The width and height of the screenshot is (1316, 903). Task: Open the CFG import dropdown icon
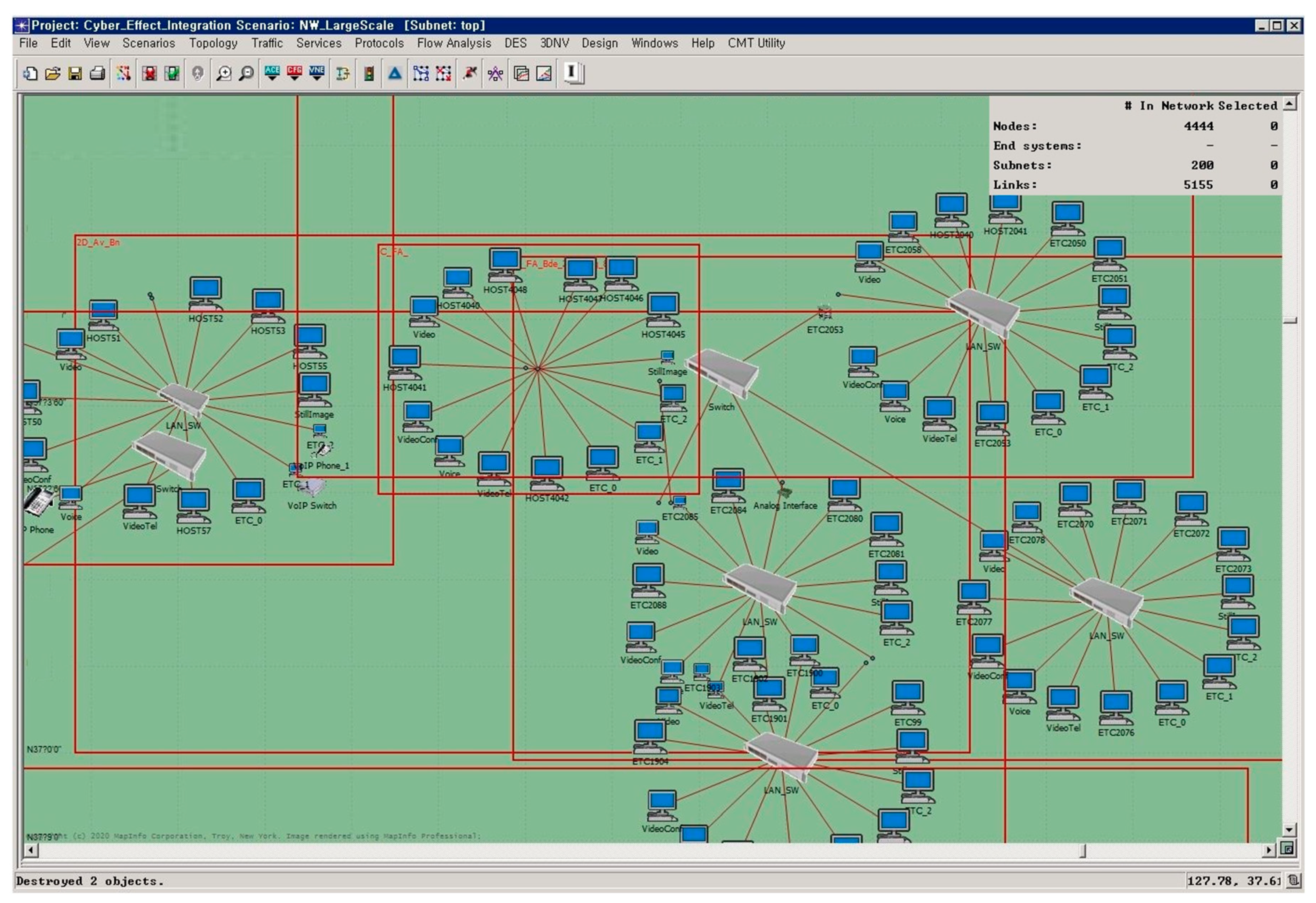pos(295,73)
